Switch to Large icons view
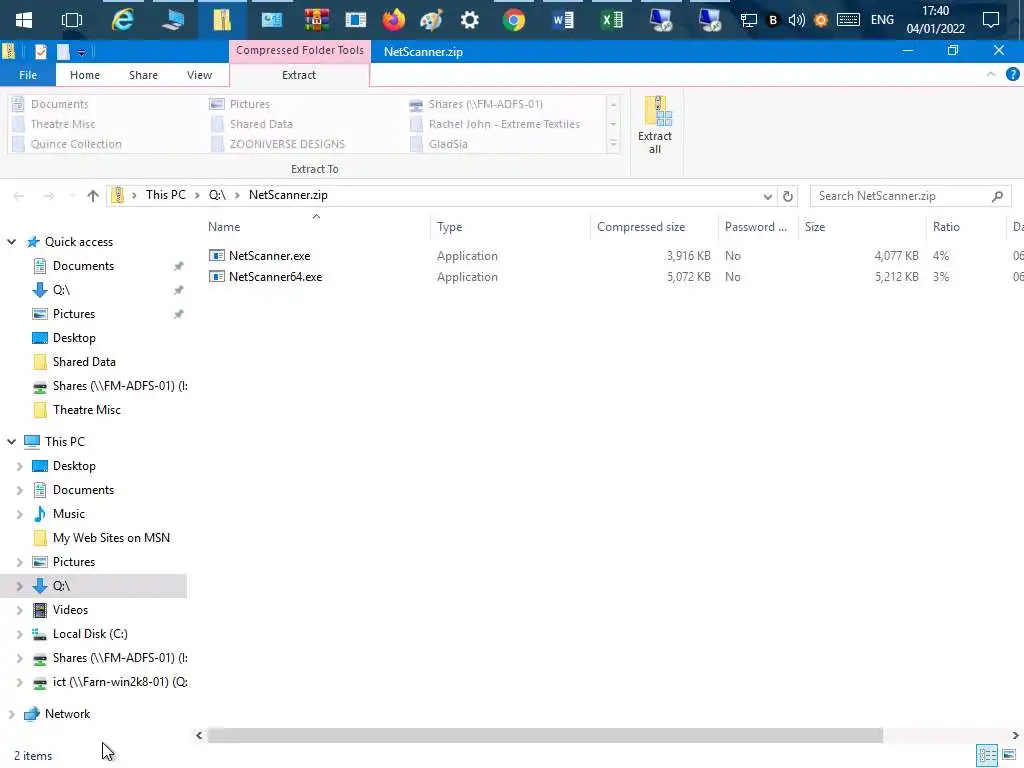1024x768 pixels. tap(1009, 755)
